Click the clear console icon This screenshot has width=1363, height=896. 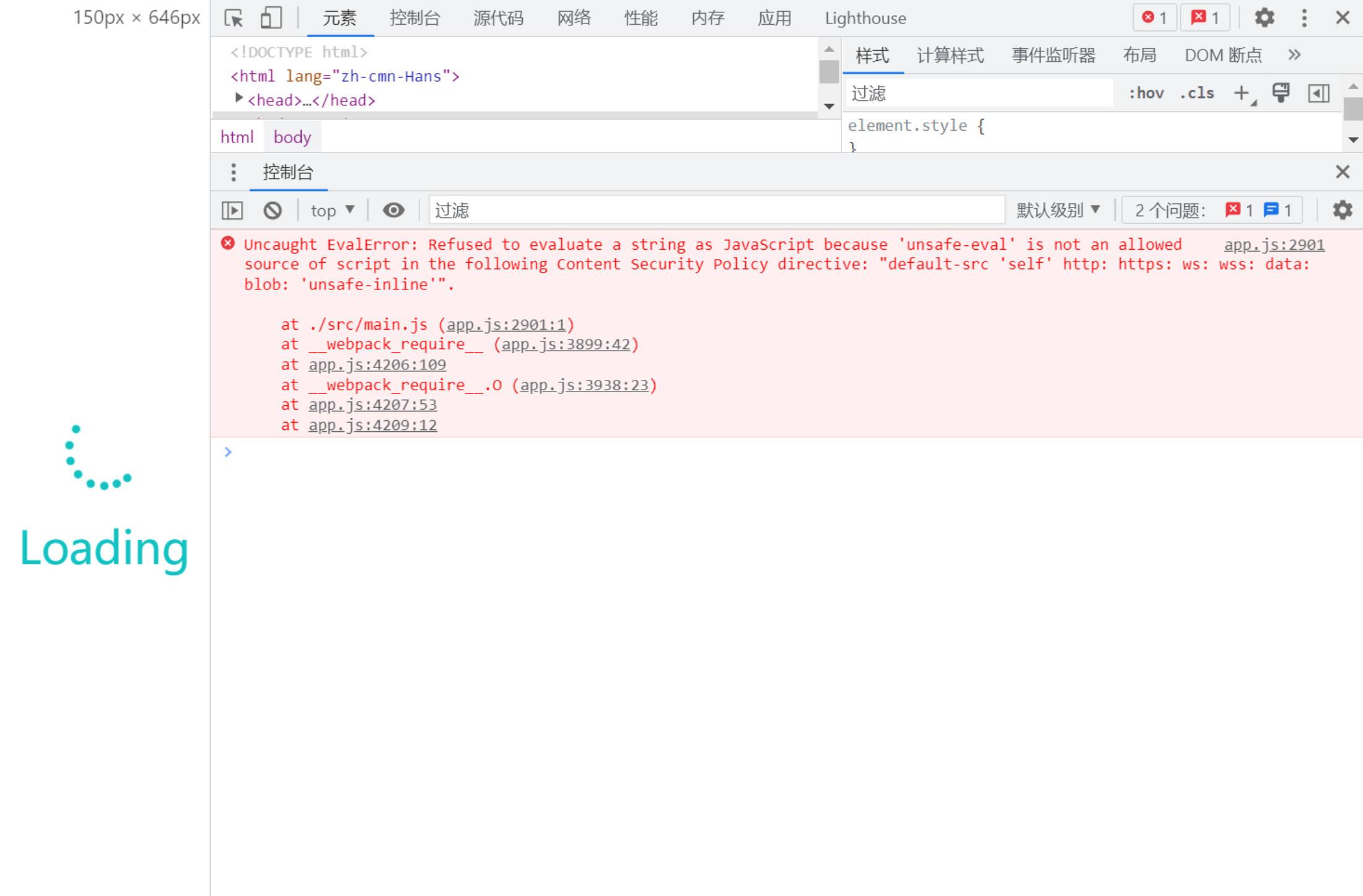tap(273, 211)
